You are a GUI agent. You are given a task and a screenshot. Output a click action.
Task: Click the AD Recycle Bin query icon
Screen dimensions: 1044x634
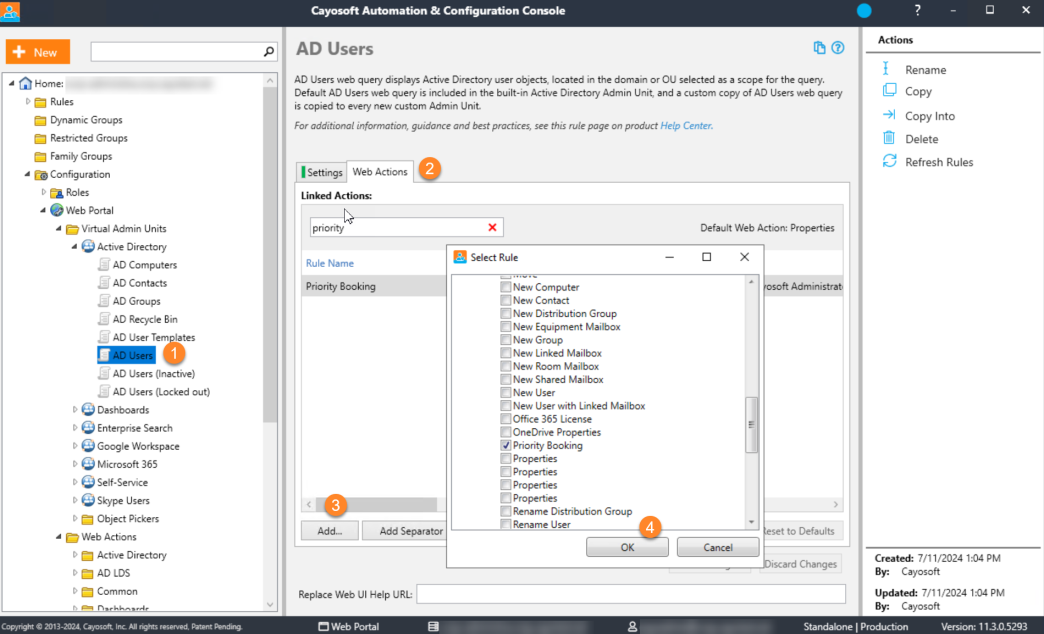click(x=104, y=319)
